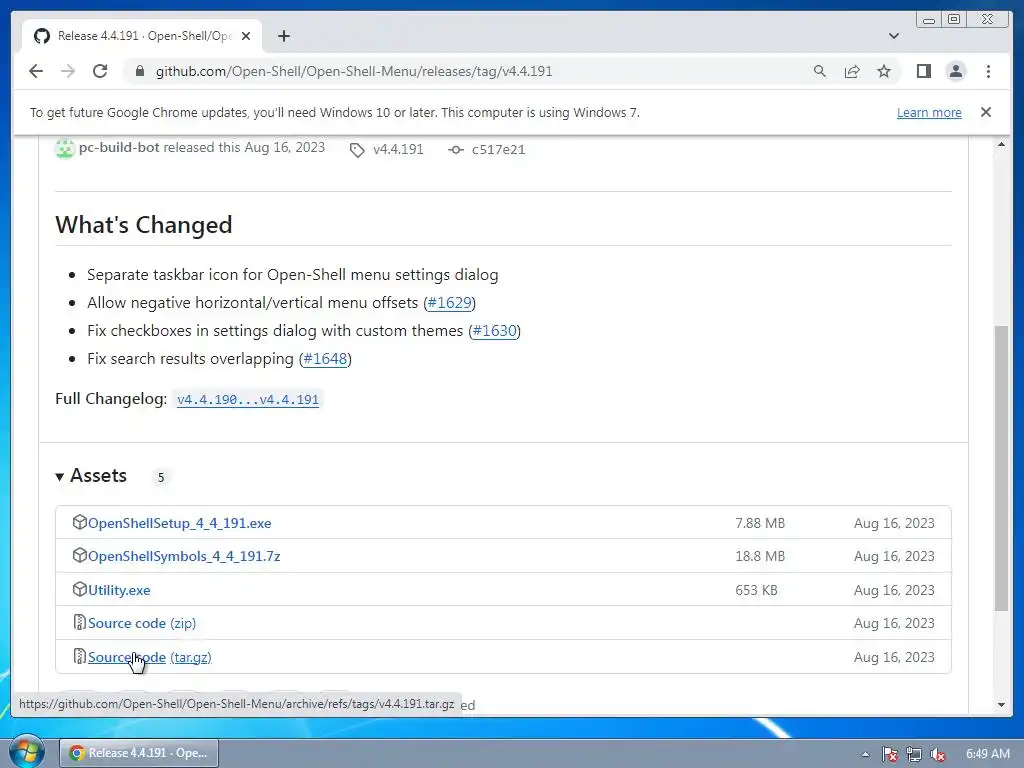Image resolution: width=1024 pixels, height=768 pixels.
Task: Click the package icon beside OpenShellSymbols_4_4_191.7z
Action: tap(80, 556)
